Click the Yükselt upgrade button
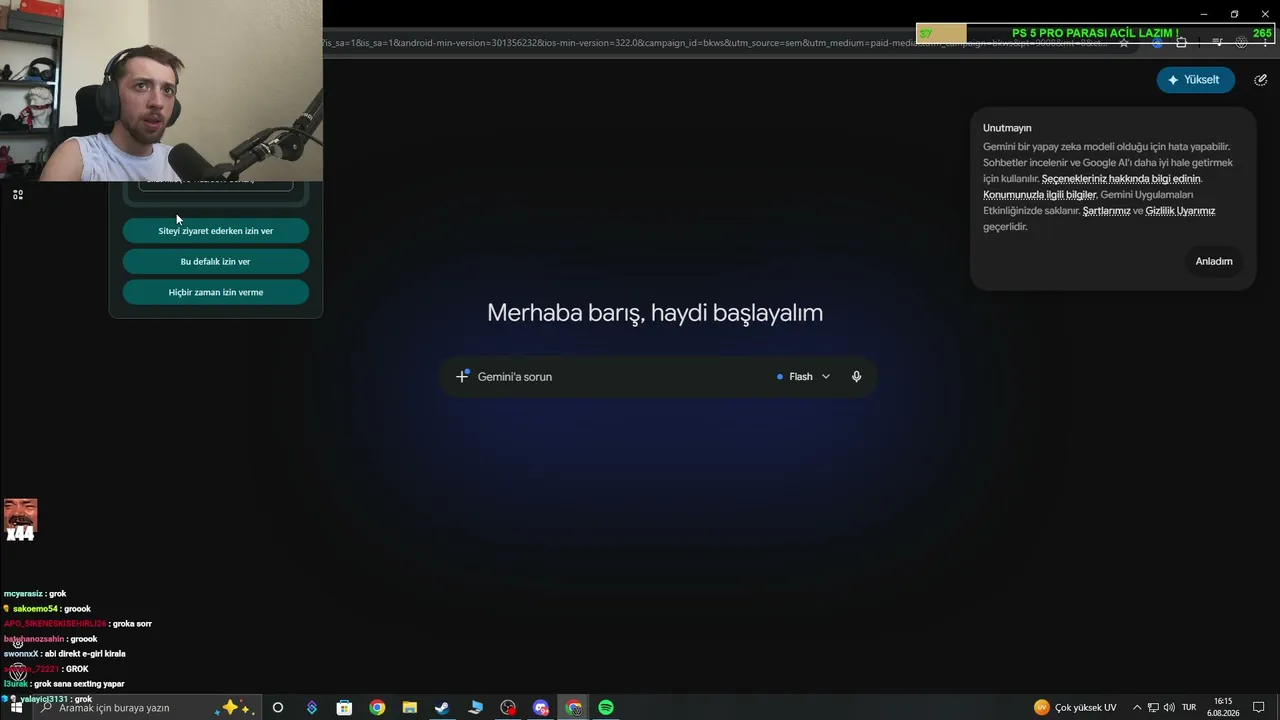Image resolution: width=1280 pixels, height=720 pixels. 1195,80
